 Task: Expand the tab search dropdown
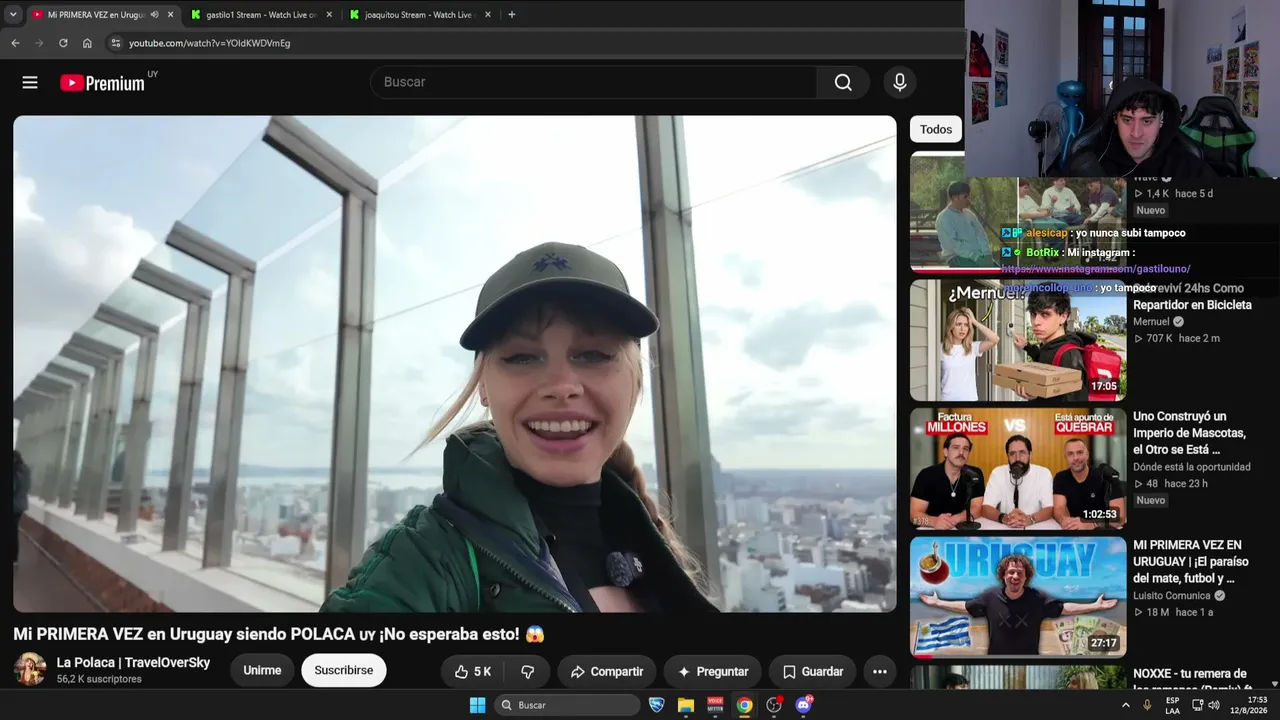coord(13,15)
